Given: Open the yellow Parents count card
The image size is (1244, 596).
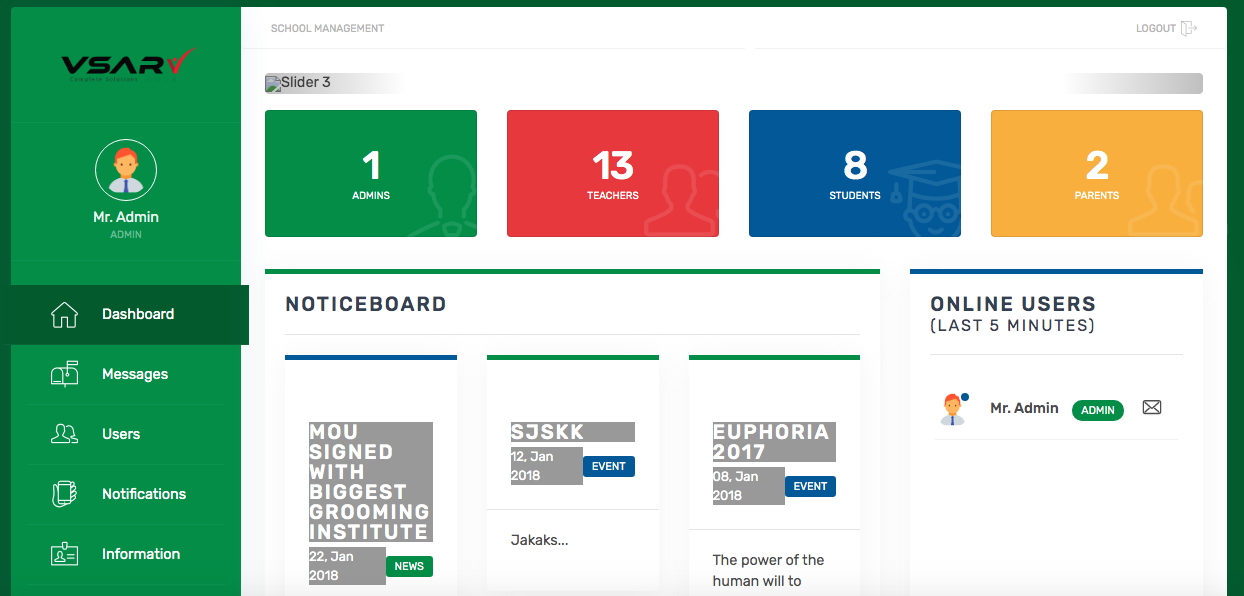Looking at the screenshot, I should [x=1097, y=174].
